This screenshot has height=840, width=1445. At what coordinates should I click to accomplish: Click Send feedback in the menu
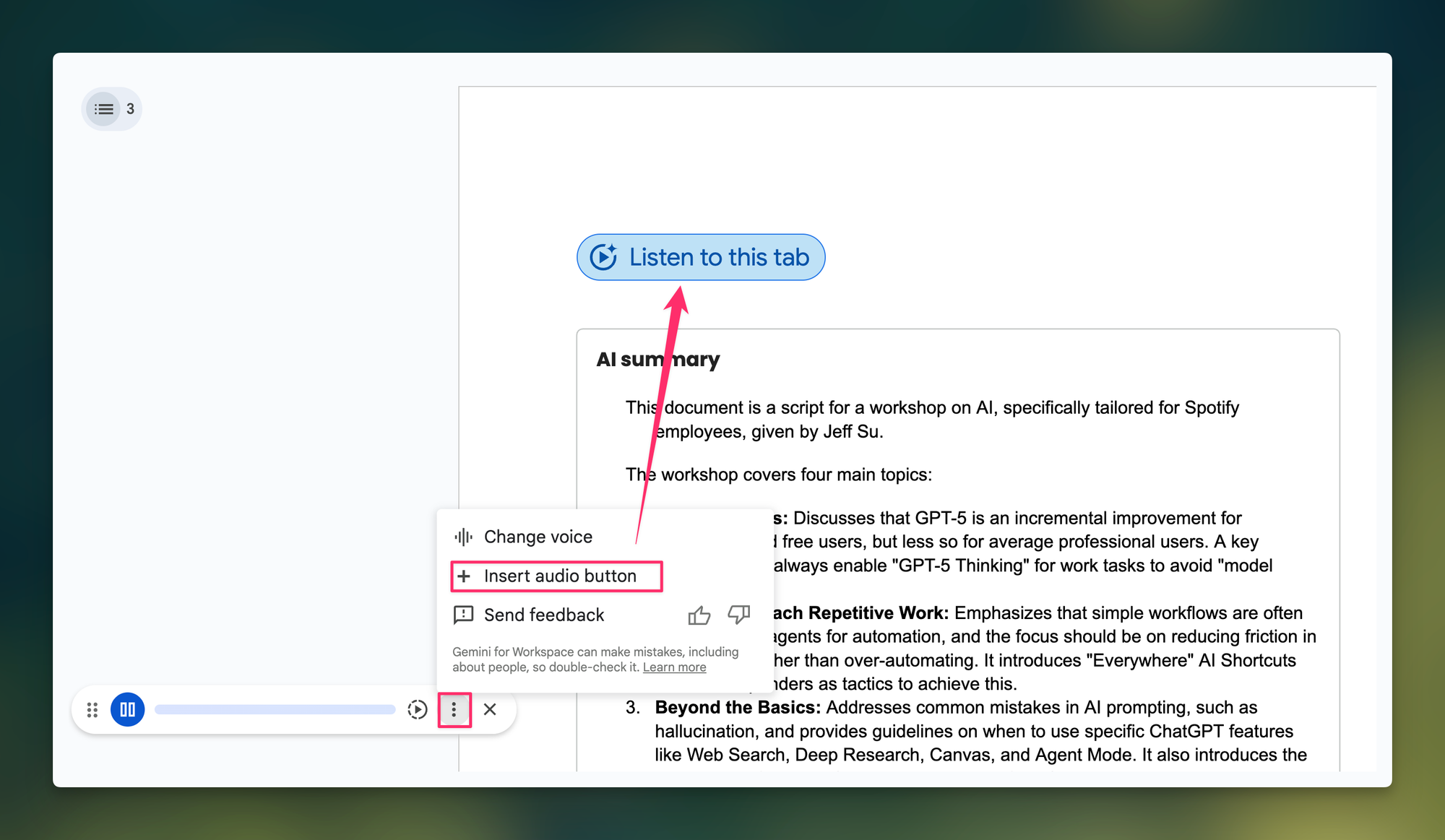click(x=543, y=615)
